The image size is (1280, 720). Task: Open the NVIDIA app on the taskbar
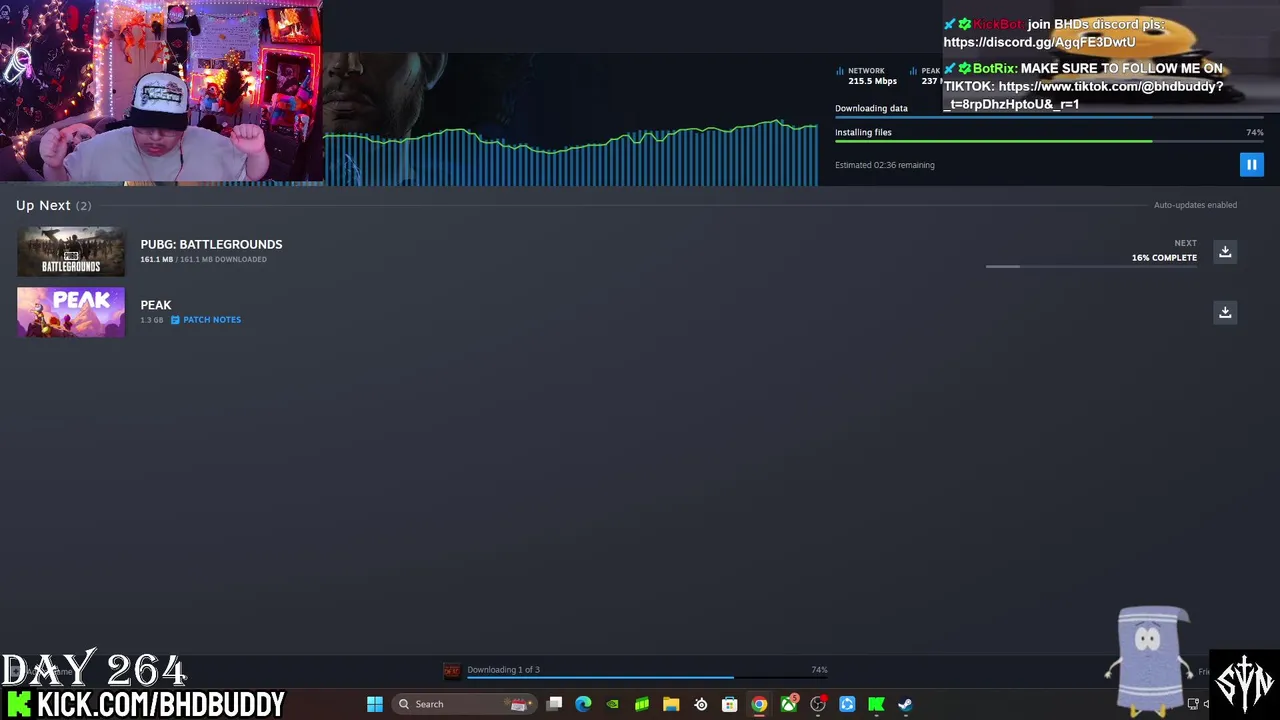click(612, 704)
